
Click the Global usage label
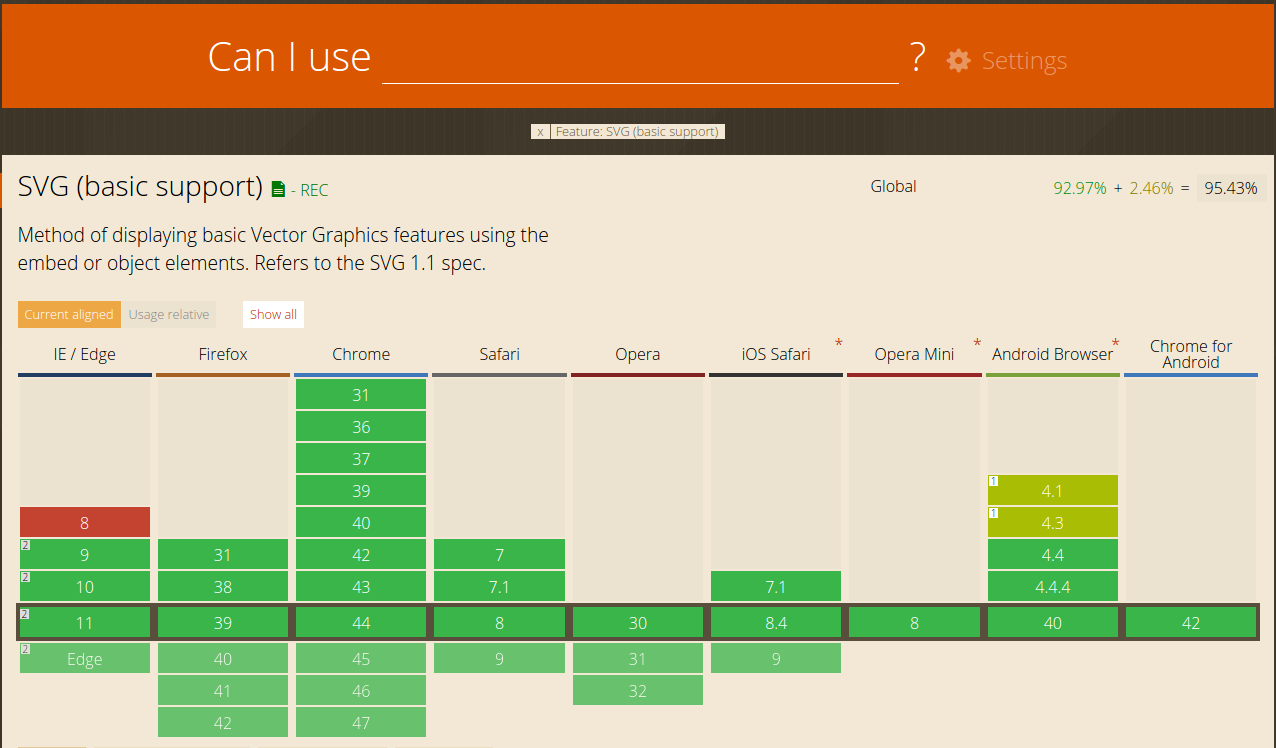[x=893, y=186]
